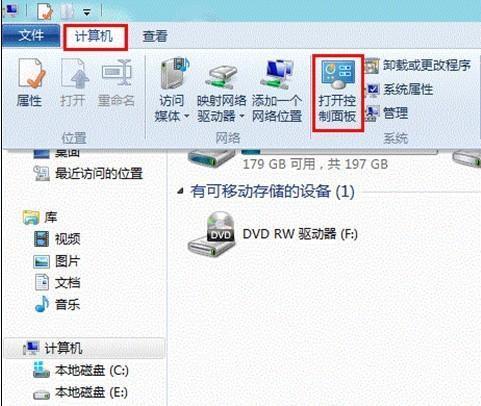The image size is (481, 406).
Task: Expand the Access media (访问媒体) dropdown
Action: [x=186, y=116]
